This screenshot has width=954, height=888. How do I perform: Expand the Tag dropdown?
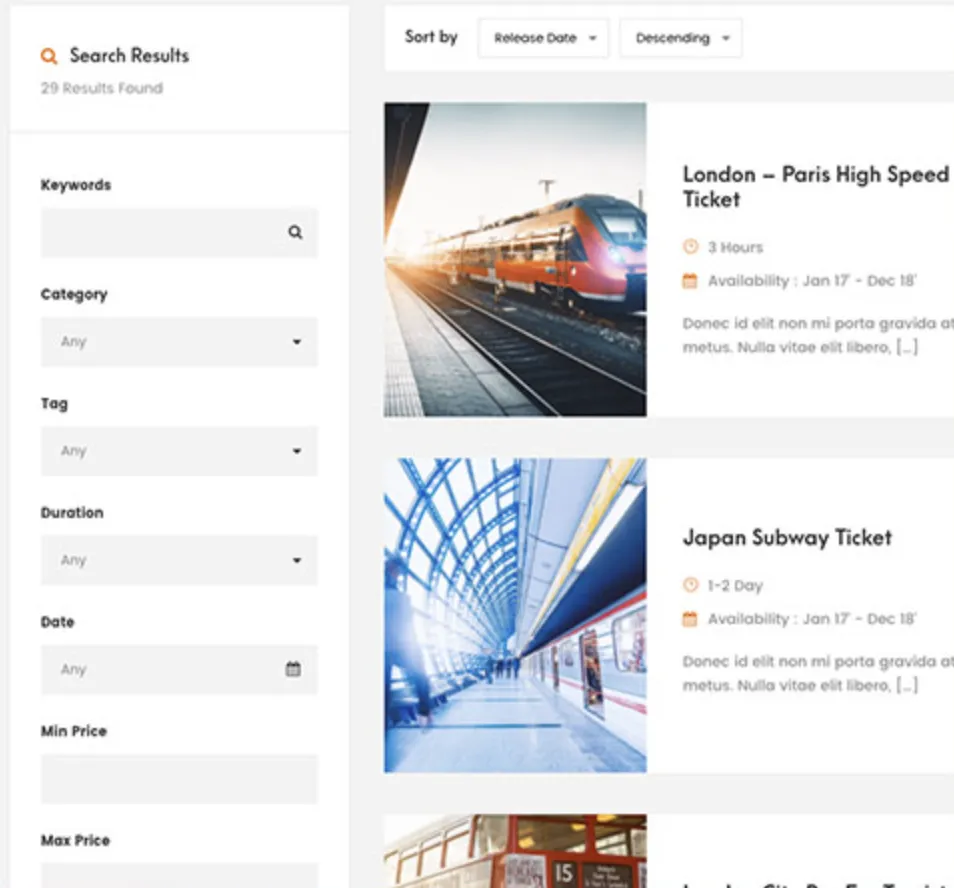point(179,451)
